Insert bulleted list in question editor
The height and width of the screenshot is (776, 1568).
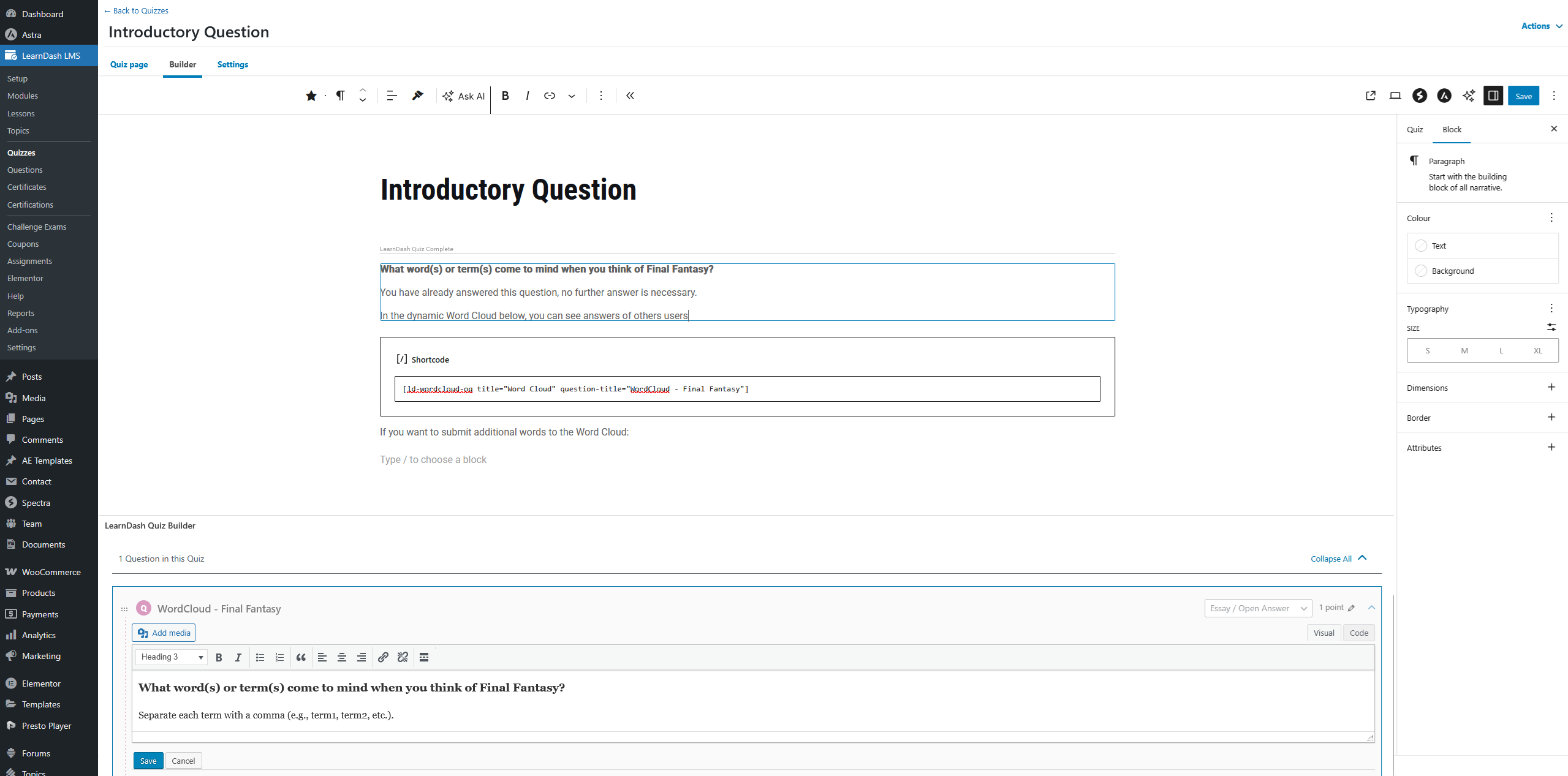(x=260, y=657)
